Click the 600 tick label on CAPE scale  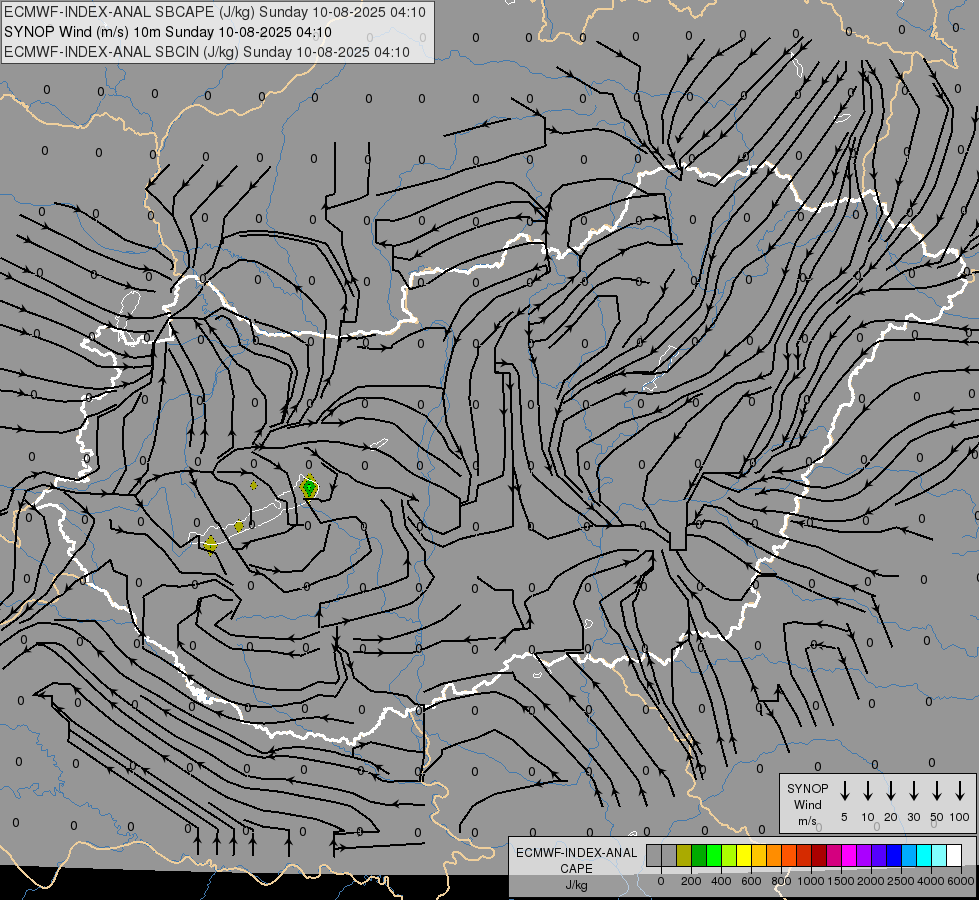click(x=751, y=881)
